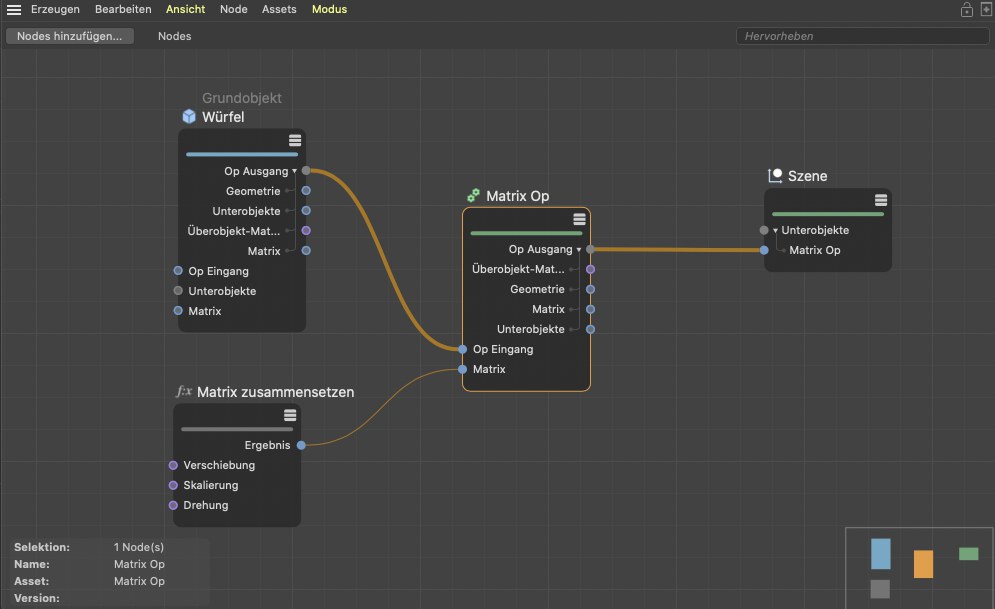
Task: Collapse Unterobjekte group on the Szene node
Action: (x=775, y=231)
